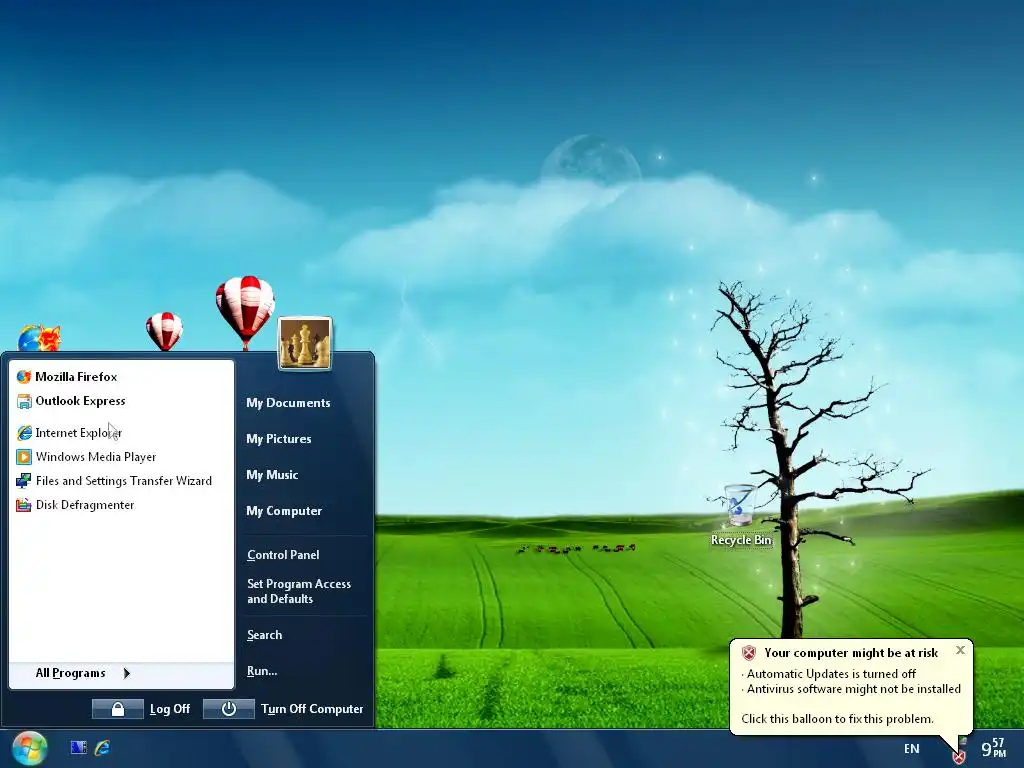The image size is (1024, 768).
Task: Select Mozilla Firefox text entry
Action: [76, 377]
